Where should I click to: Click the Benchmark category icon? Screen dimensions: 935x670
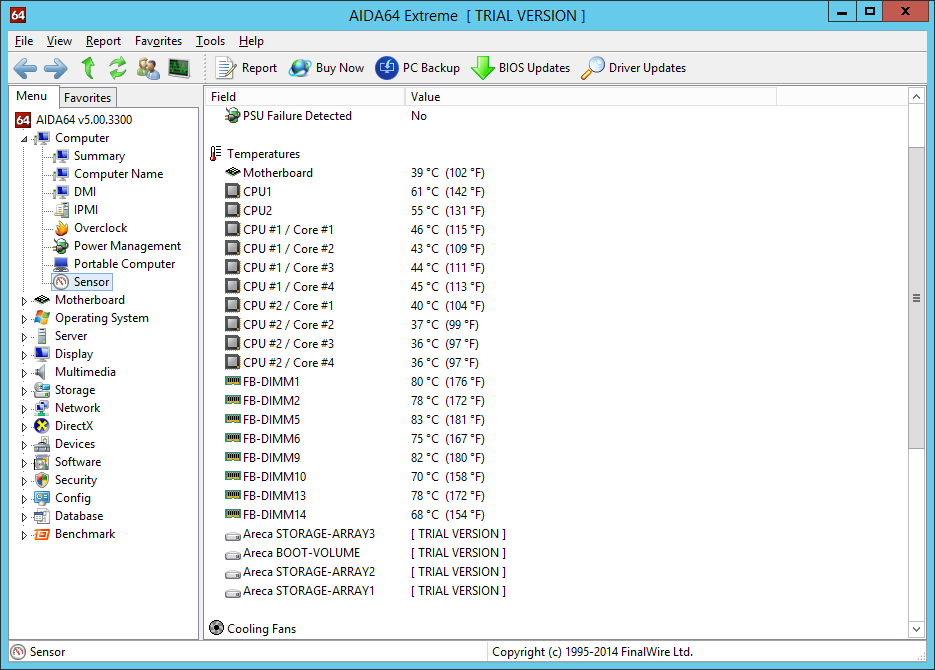click(x=42, y=534)
